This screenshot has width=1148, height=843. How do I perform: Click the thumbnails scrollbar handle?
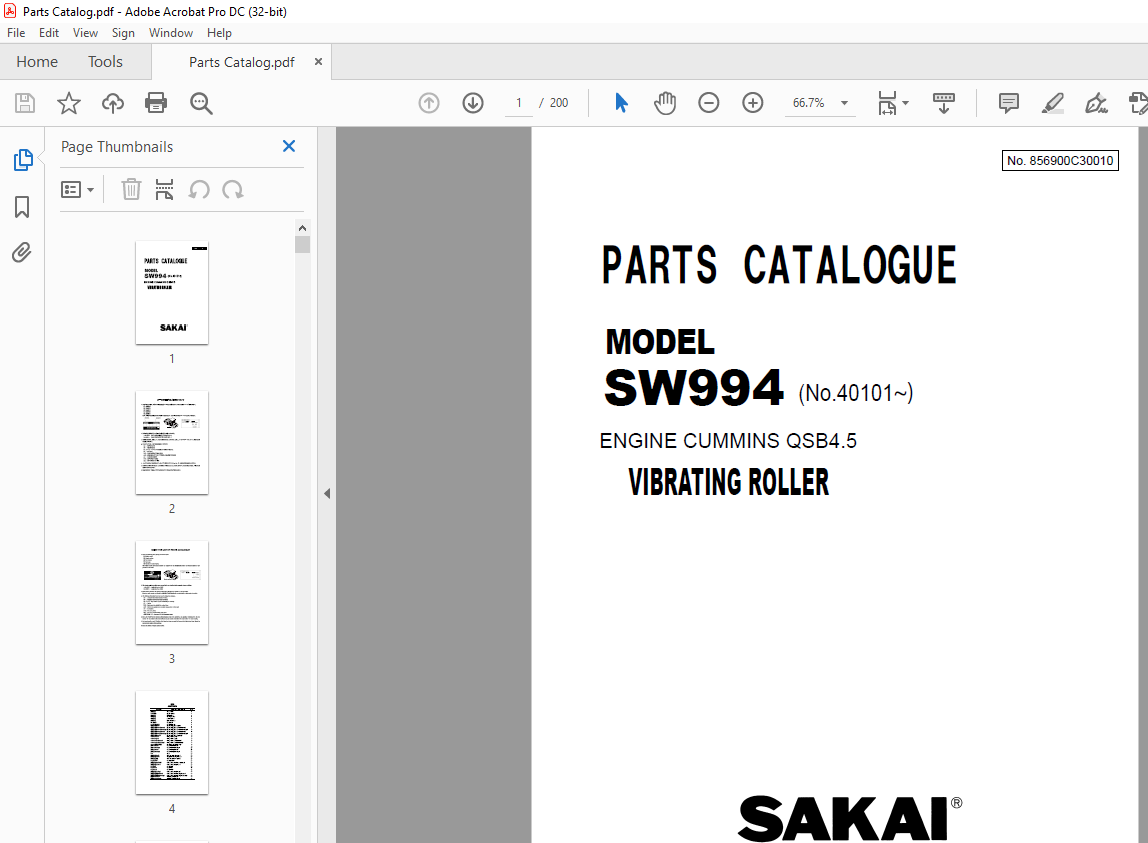(302, 245)
